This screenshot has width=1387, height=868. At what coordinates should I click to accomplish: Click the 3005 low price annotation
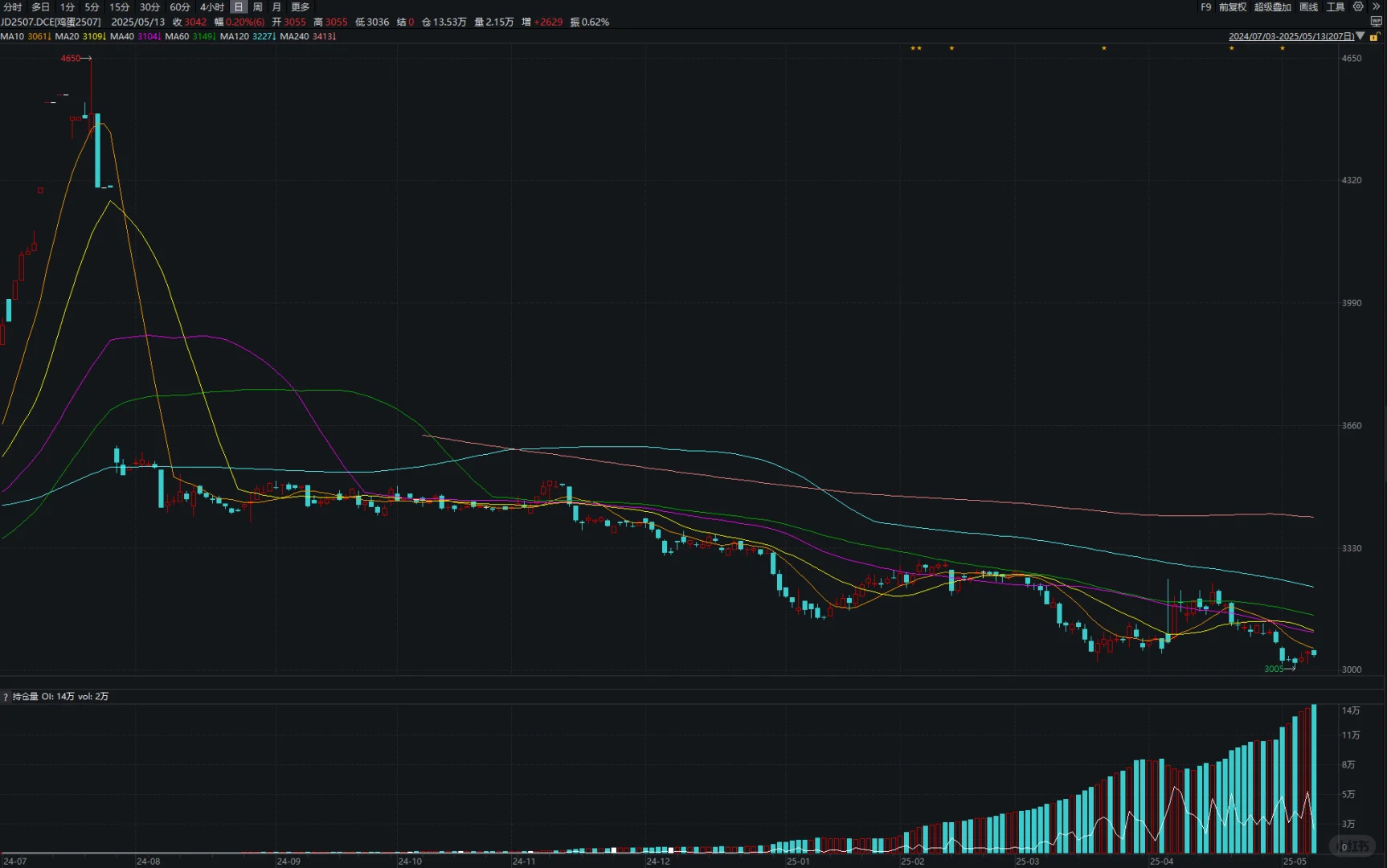(x=1274, y=669)
